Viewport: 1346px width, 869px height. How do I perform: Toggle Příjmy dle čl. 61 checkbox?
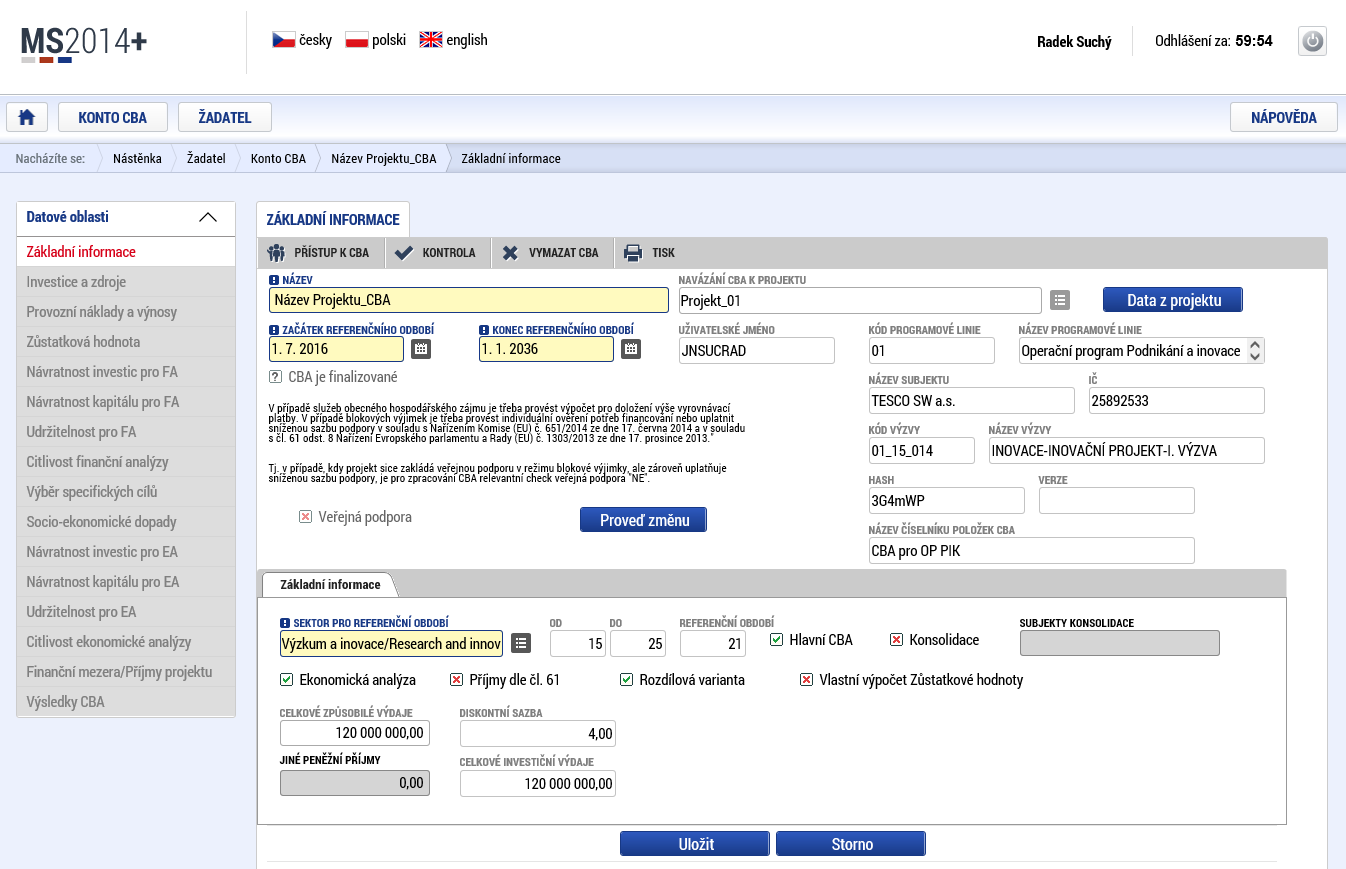tap(457, 680)
